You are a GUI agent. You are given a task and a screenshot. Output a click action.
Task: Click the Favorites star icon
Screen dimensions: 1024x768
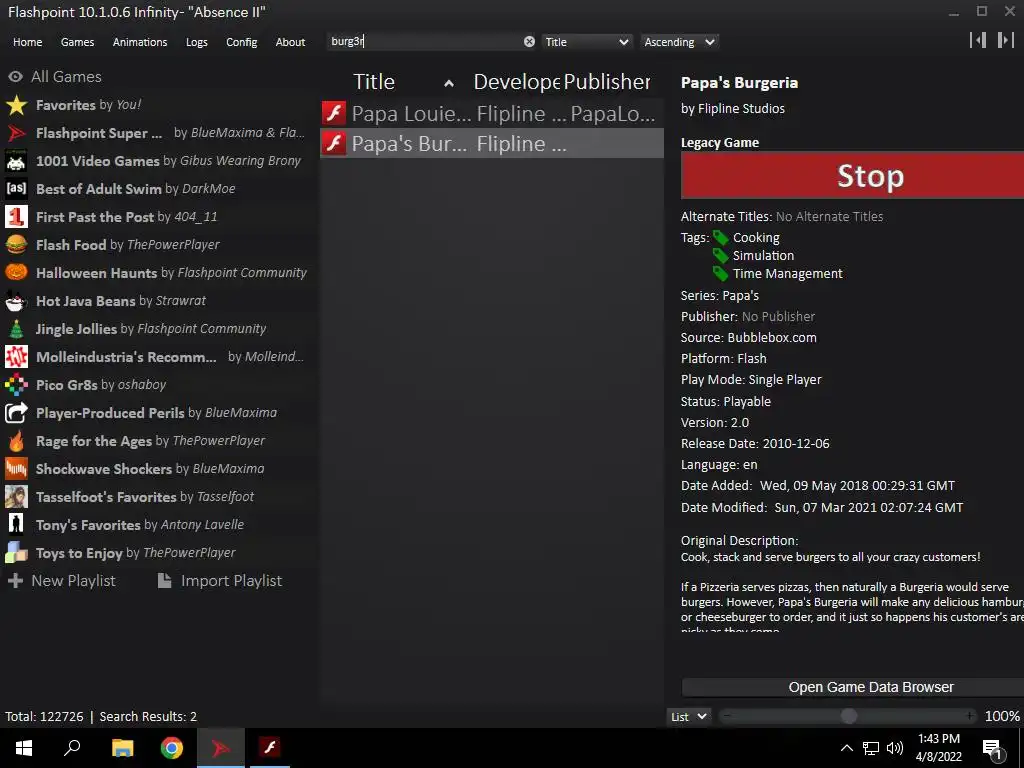point(16,105)
